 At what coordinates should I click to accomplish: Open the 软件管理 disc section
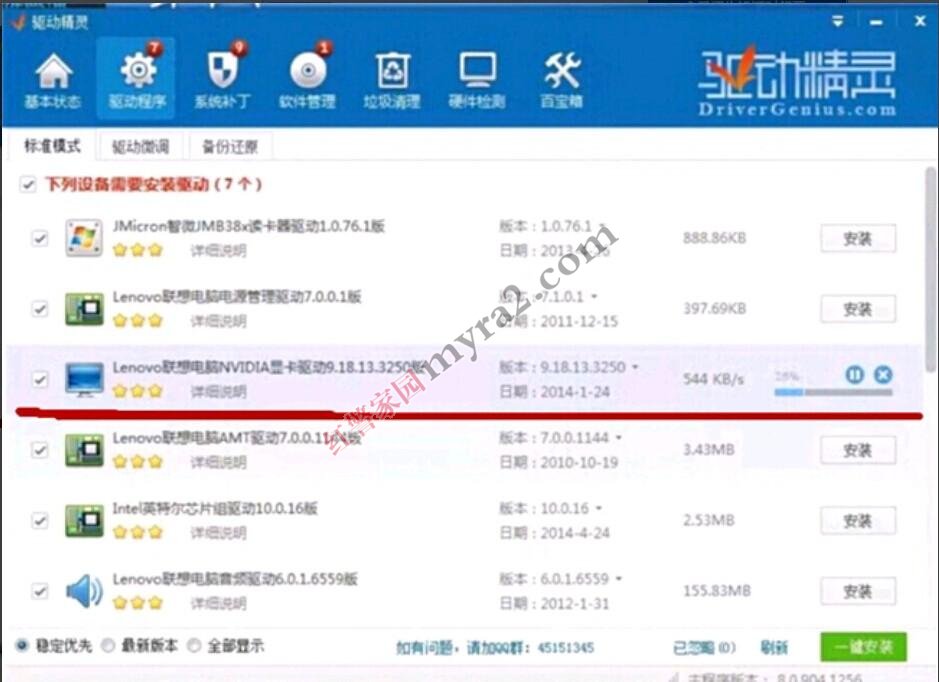[307, 81]
